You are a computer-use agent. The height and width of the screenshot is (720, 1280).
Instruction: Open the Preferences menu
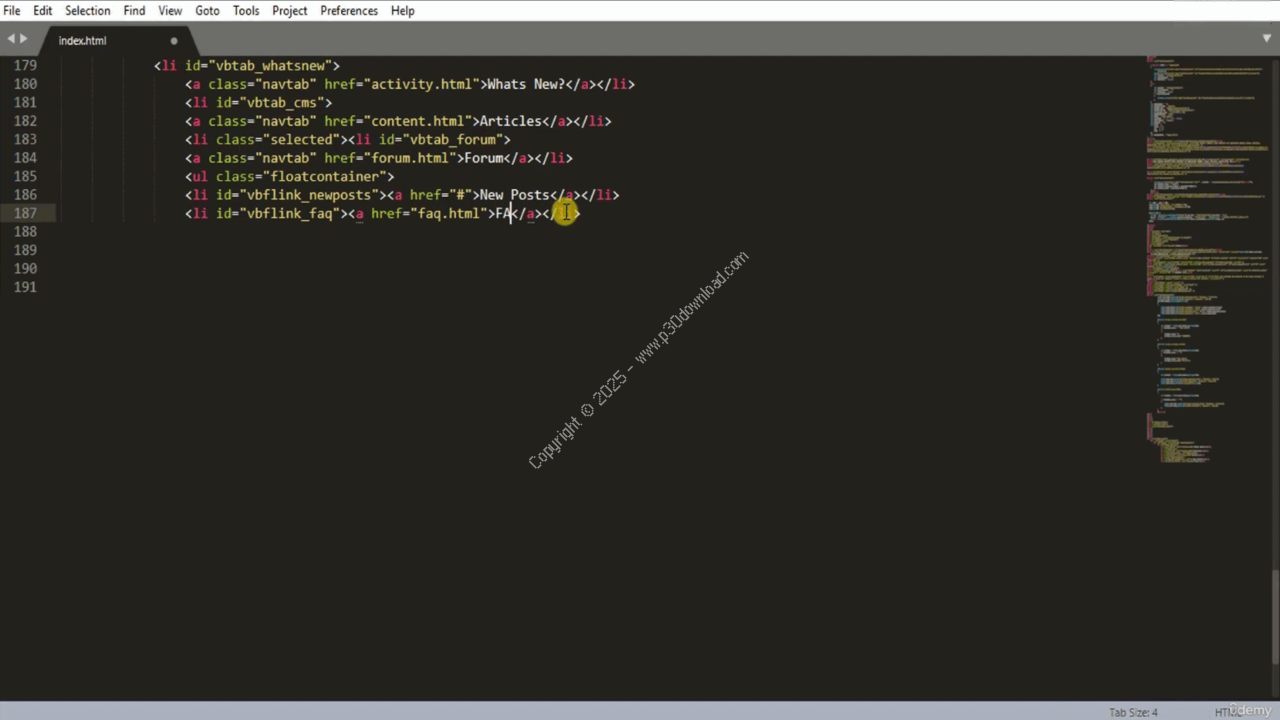click(349, 11)
